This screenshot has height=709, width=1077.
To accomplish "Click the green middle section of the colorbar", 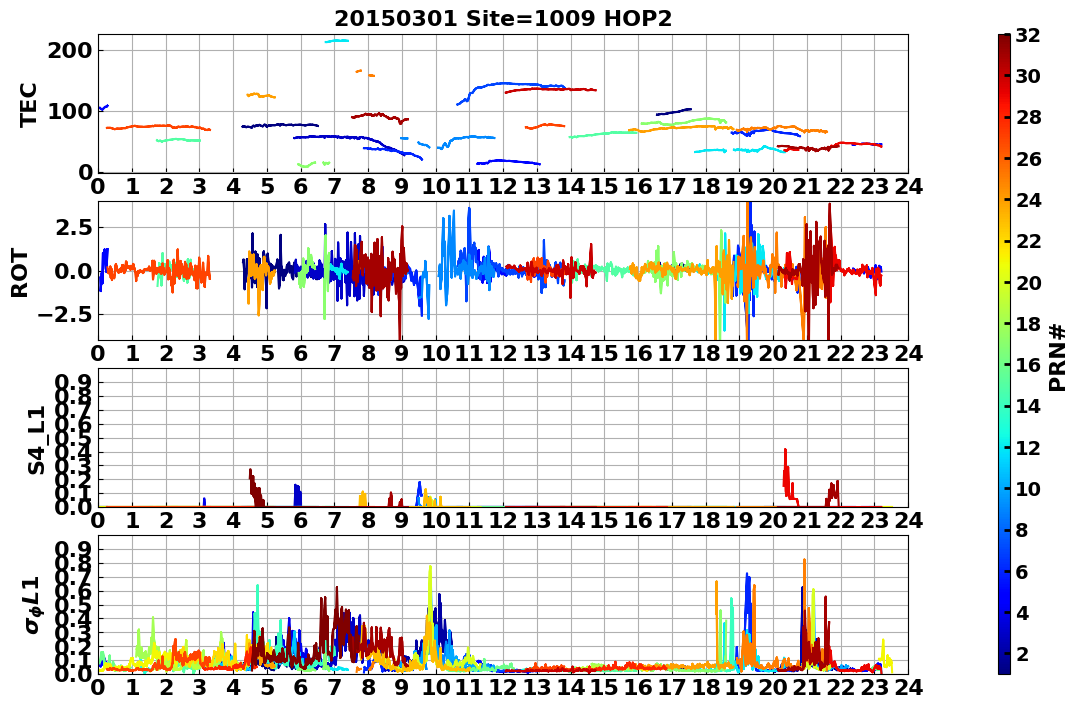I will click(1004, 354).
